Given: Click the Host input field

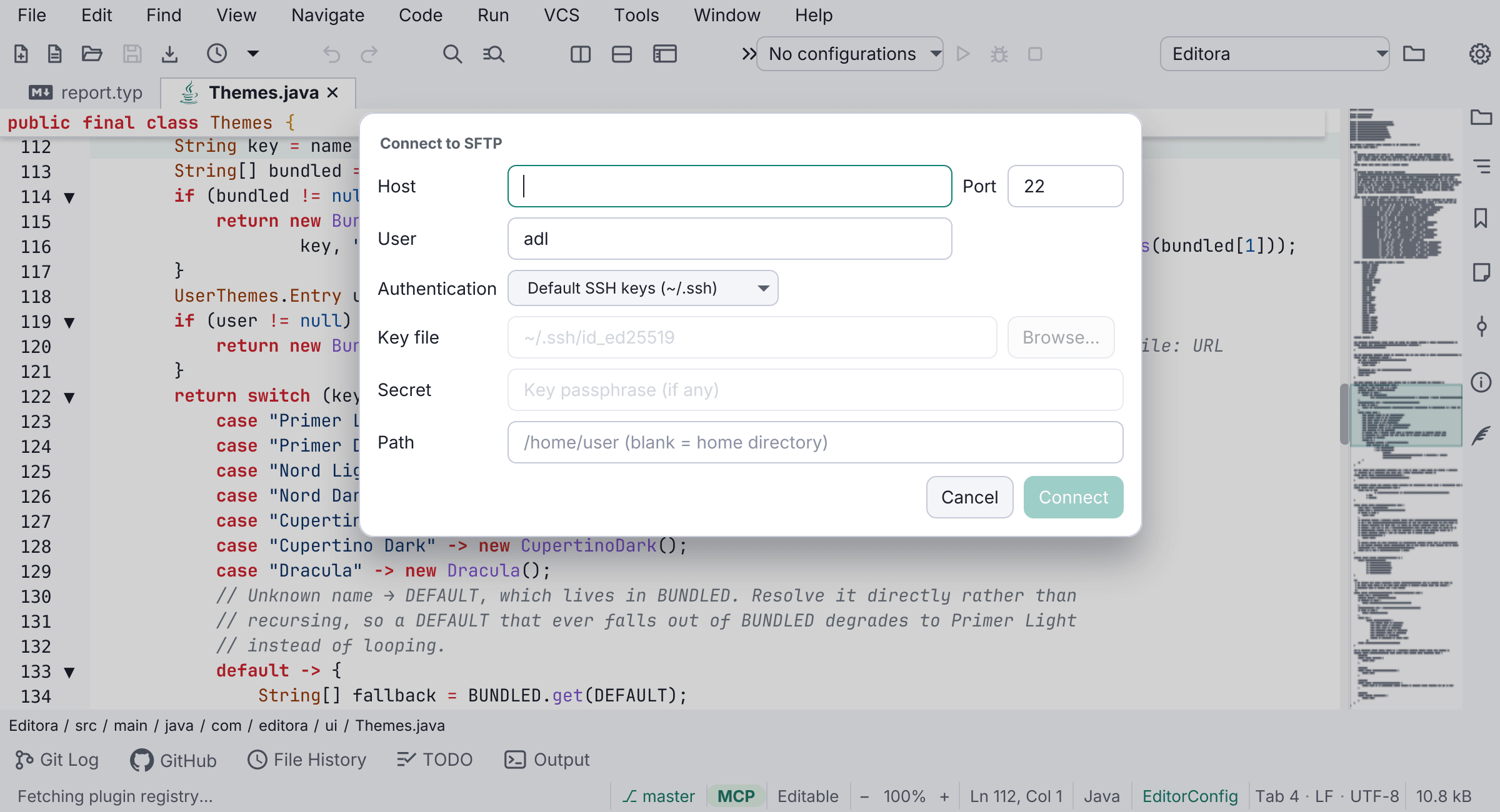Looking at the screenshot, I should [x=729, y=186].
